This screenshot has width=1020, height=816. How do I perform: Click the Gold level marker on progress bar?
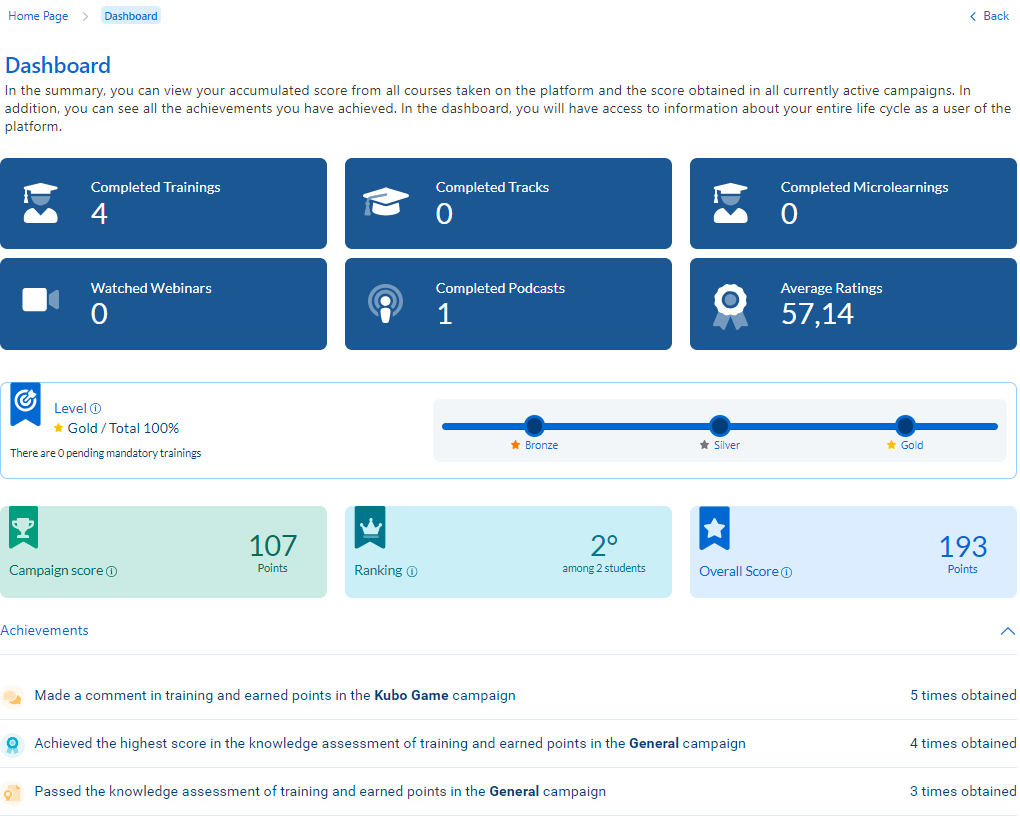(x=905, y=426)
